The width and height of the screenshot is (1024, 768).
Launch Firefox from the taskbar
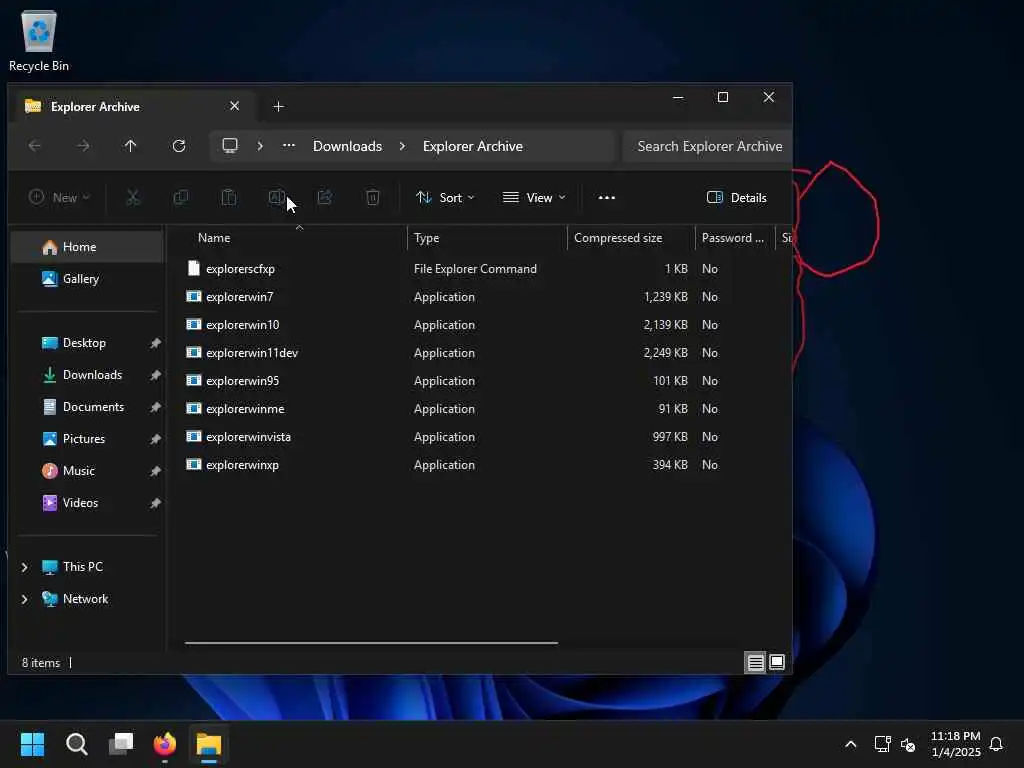pos(165,744)
